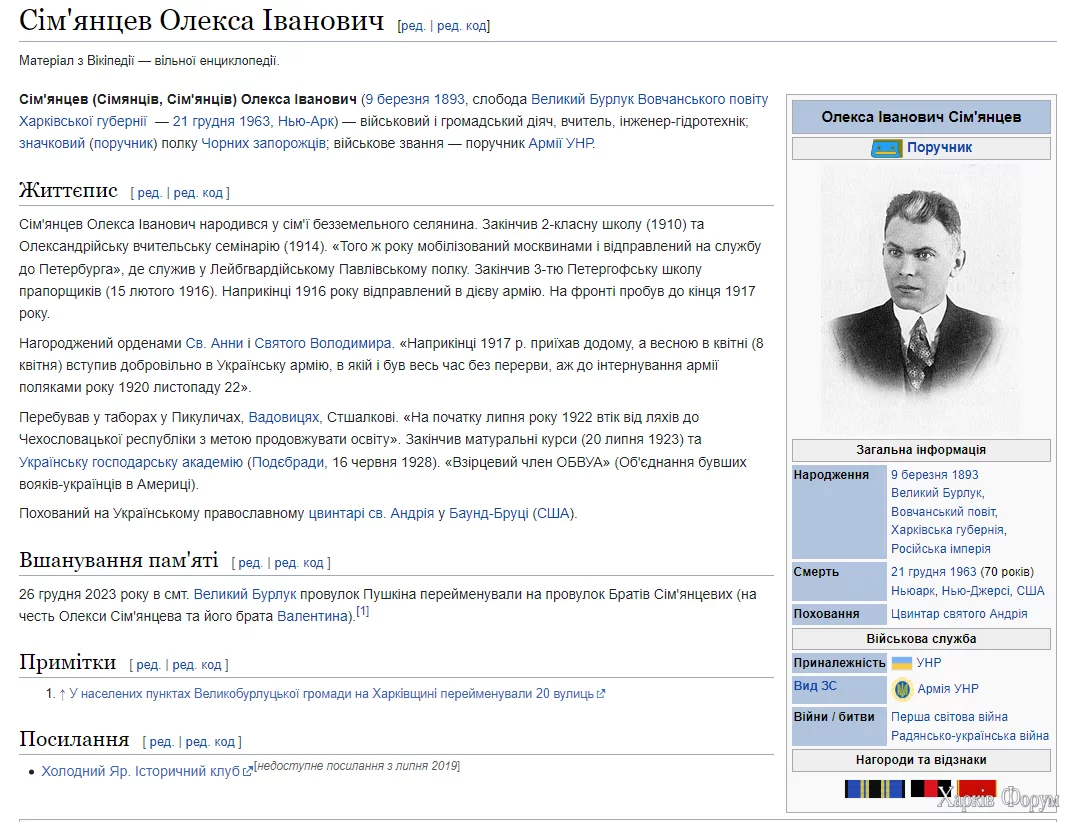Screen dimensions: 1076x822
Task: Open the 'Чорних запорожців' link
Action: point(264,143)
